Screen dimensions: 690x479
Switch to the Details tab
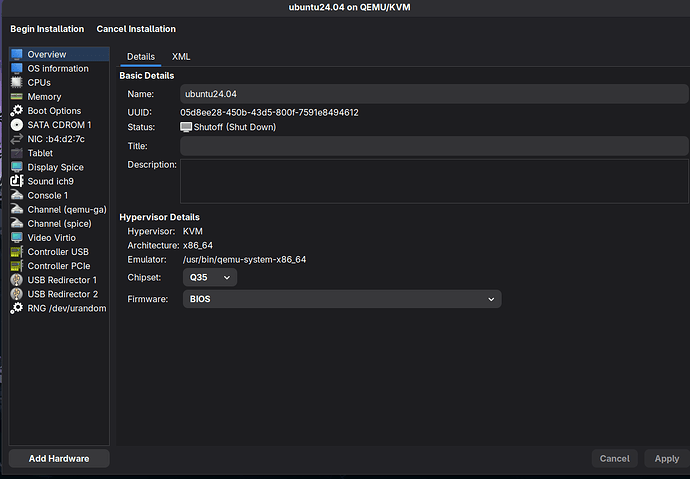click(141, 57)
